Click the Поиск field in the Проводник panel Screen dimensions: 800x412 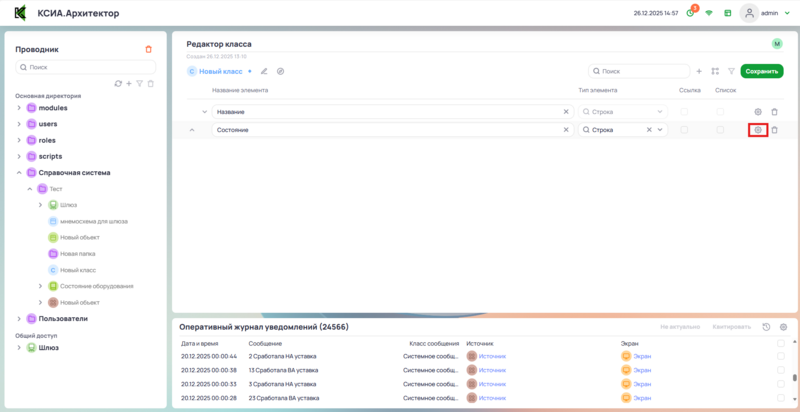tap(88, 67)
